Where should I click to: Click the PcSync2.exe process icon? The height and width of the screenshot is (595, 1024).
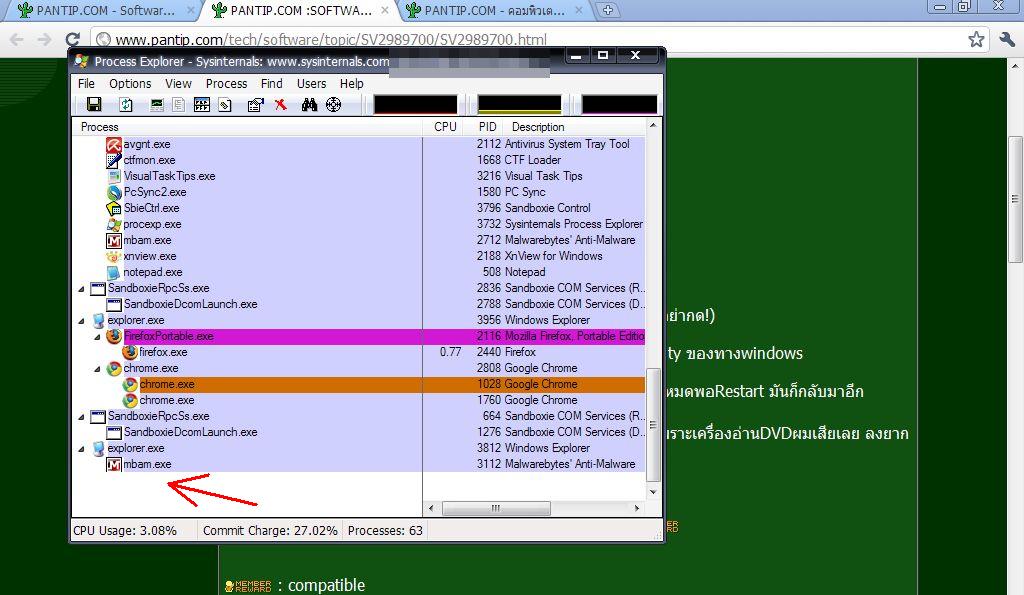tap(114, 192)
